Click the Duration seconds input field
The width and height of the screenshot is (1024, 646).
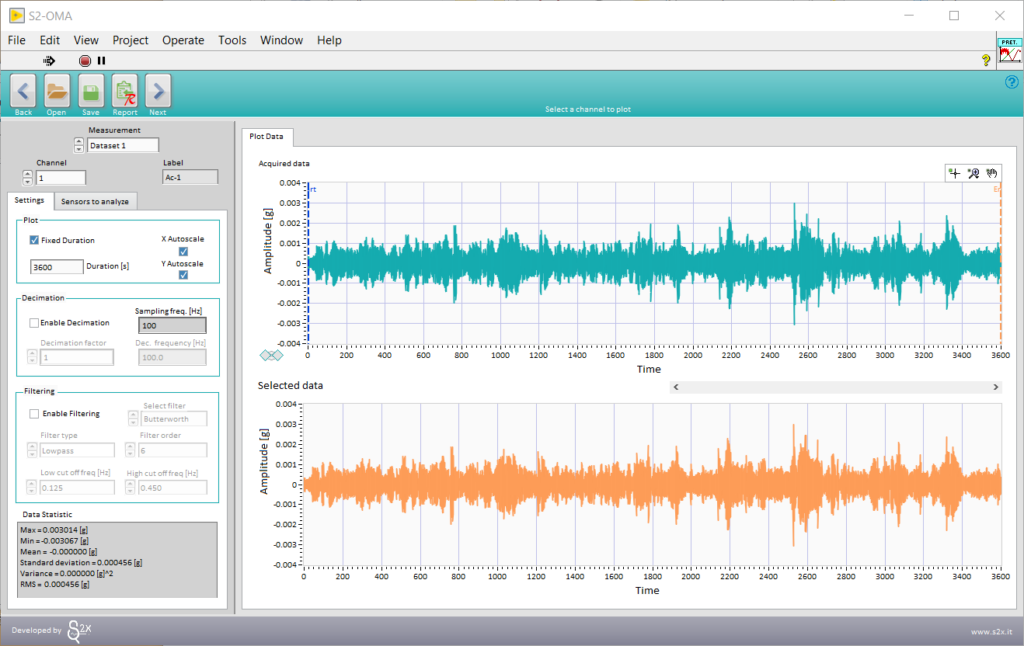point(56,267)
